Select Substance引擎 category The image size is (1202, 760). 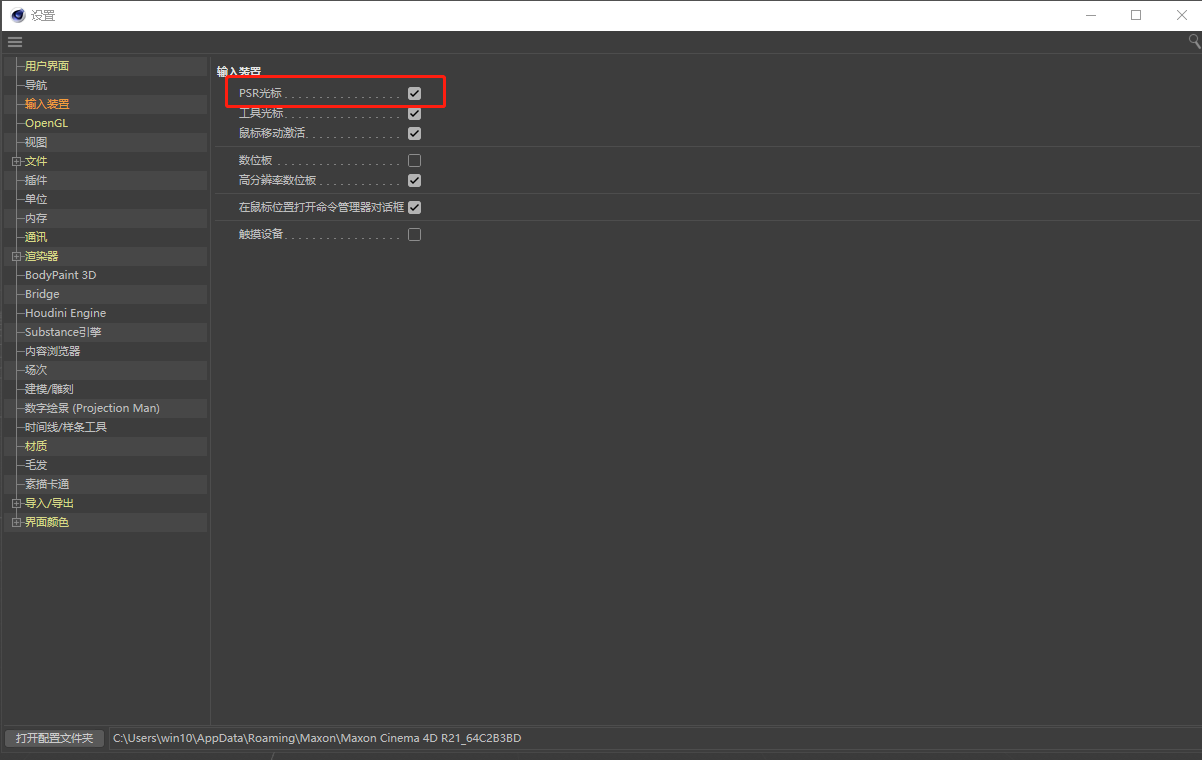click(x=63, y=332)
